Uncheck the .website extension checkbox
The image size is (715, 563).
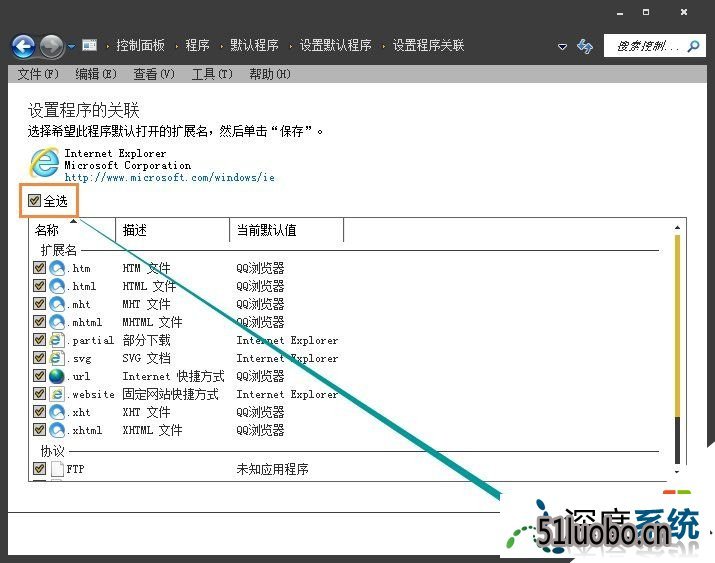click(39, 393)
